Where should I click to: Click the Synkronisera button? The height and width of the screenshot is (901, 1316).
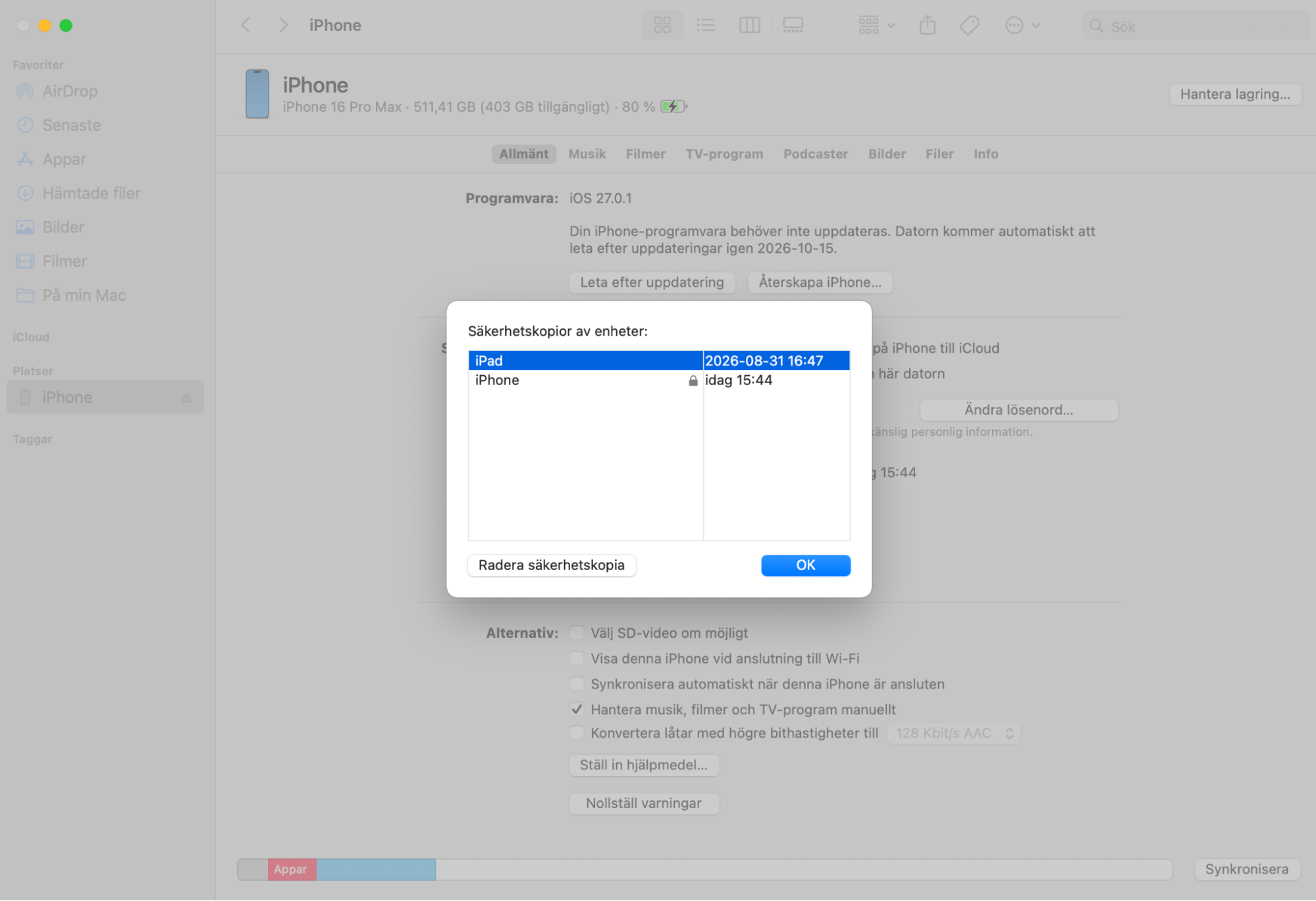1246,869
